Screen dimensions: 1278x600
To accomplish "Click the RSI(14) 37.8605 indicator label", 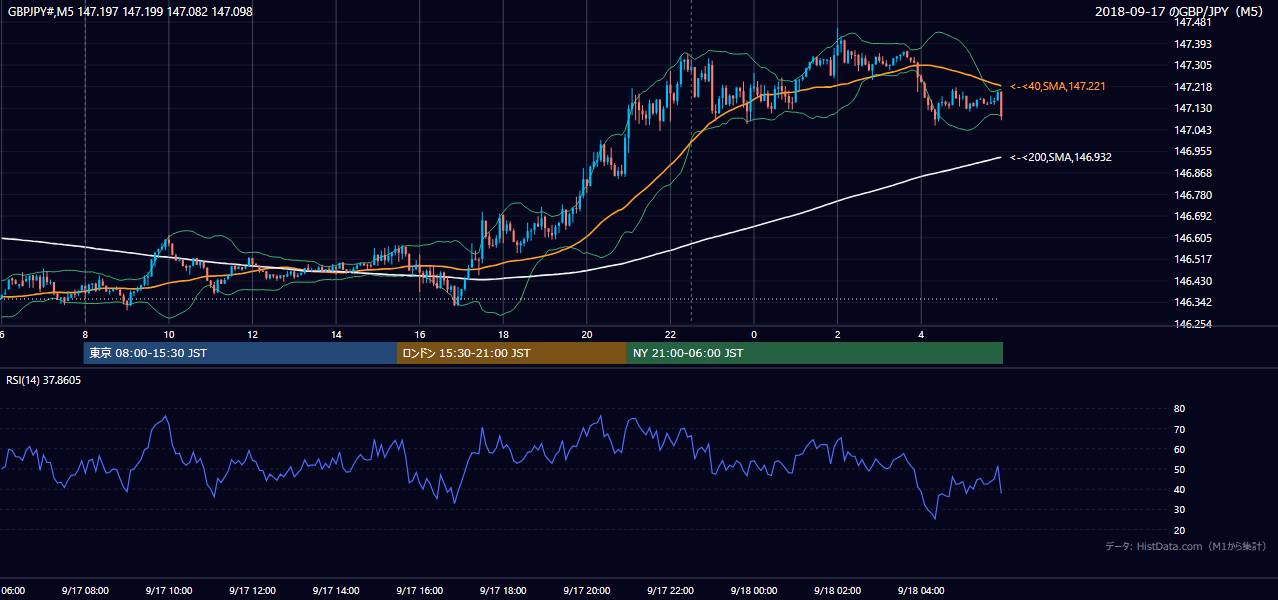I will pyautogui.click(x=43, y=380).
